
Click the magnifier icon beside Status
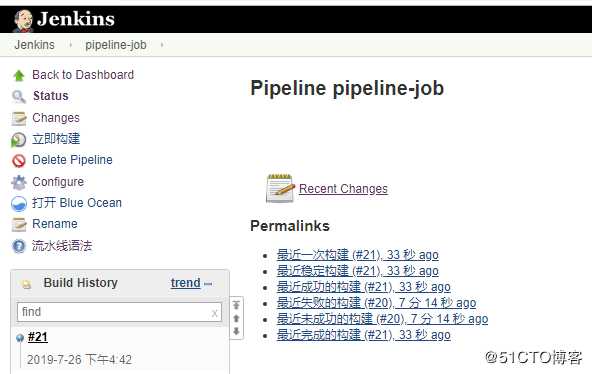click(19, 97)
